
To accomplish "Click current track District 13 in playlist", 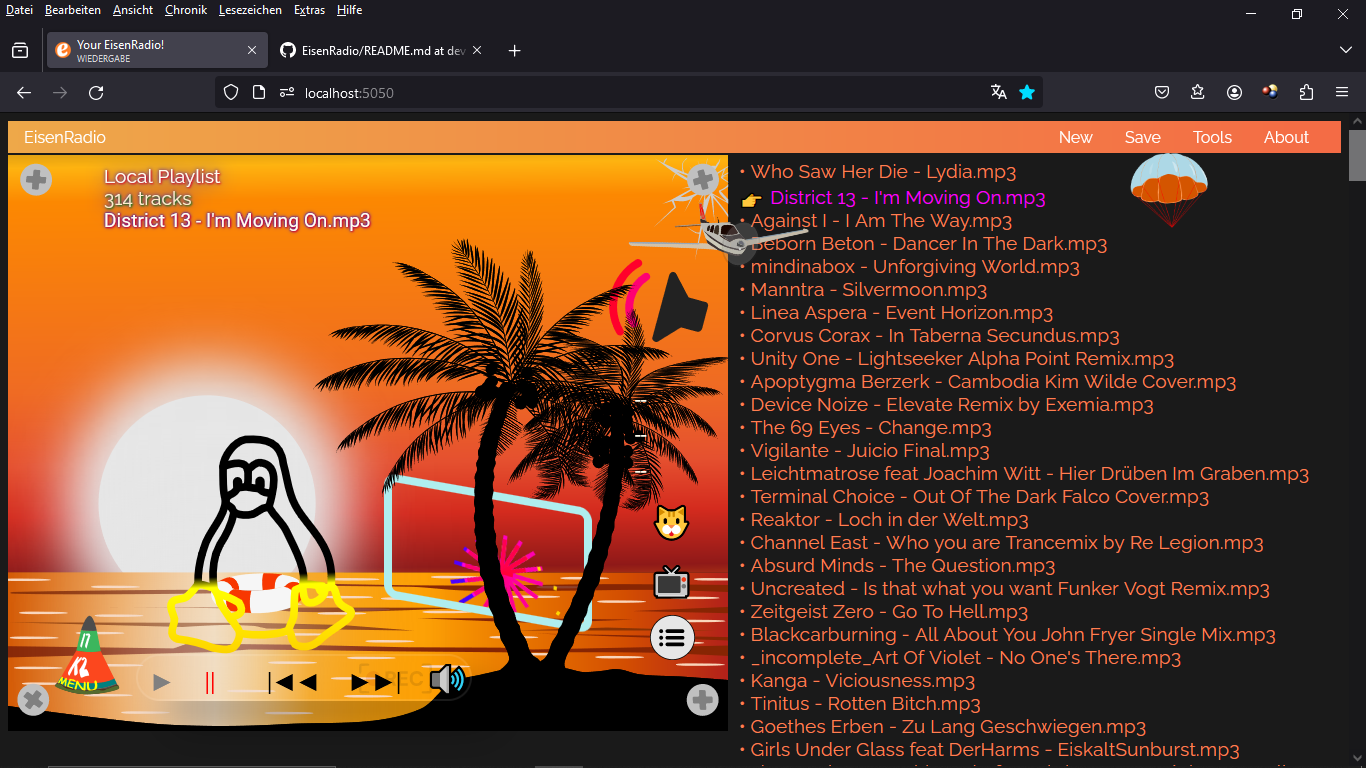I will 908,198.
